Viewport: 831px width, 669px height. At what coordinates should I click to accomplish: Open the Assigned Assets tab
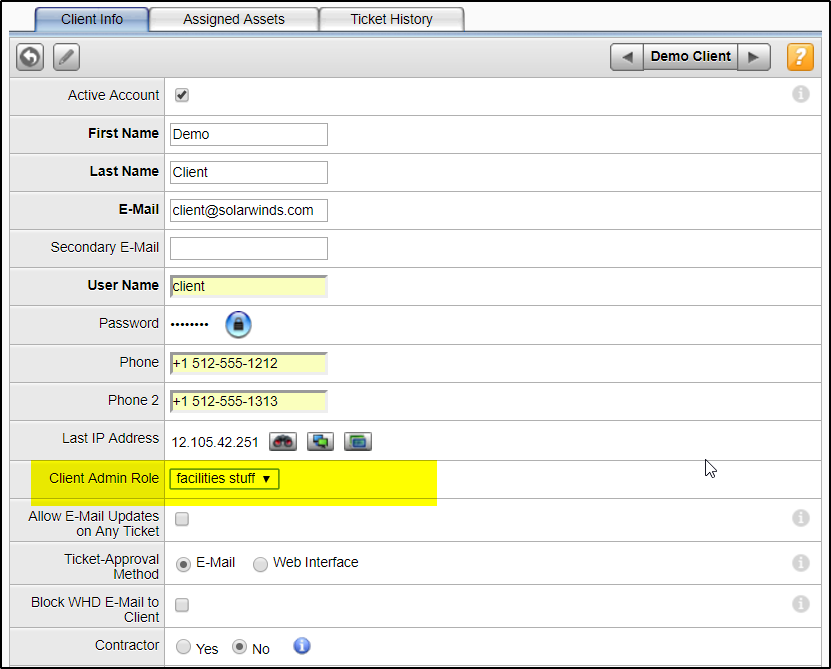click(x=234, y=20)
